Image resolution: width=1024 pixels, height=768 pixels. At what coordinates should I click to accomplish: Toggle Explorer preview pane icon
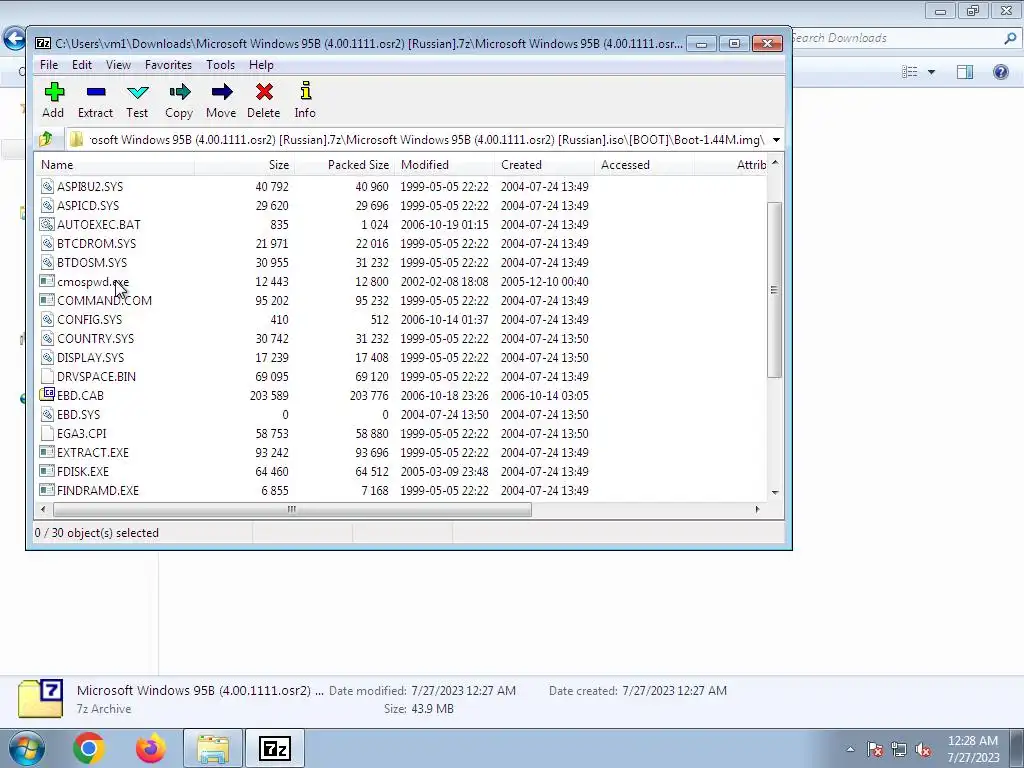[x=965, y=72]
